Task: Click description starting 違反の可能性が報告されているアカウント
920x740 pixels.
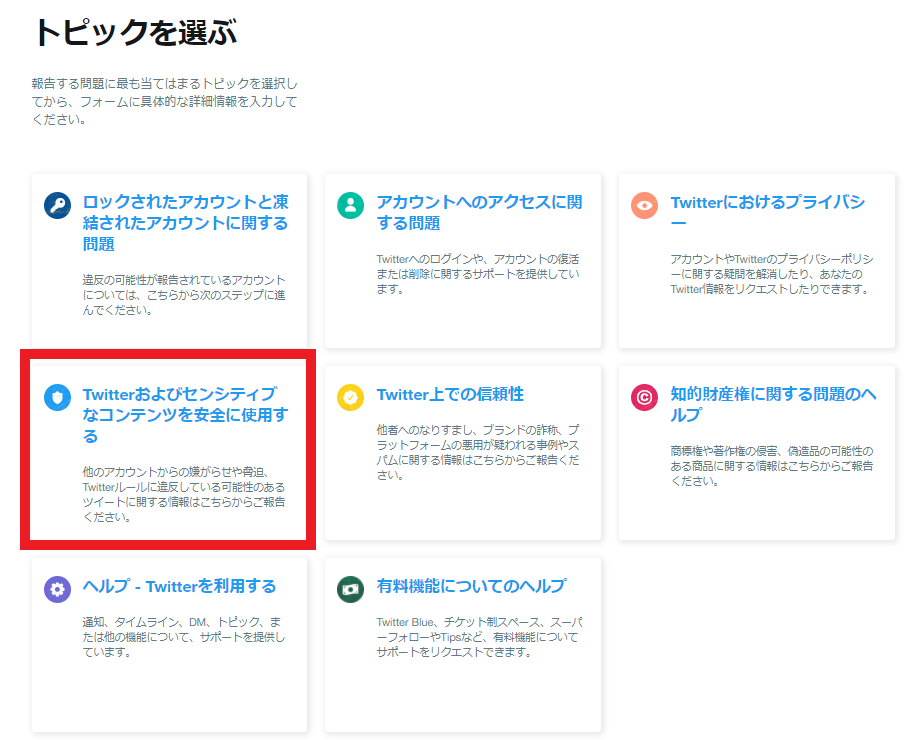Action: pyautogui.click(x=184, y=295)
